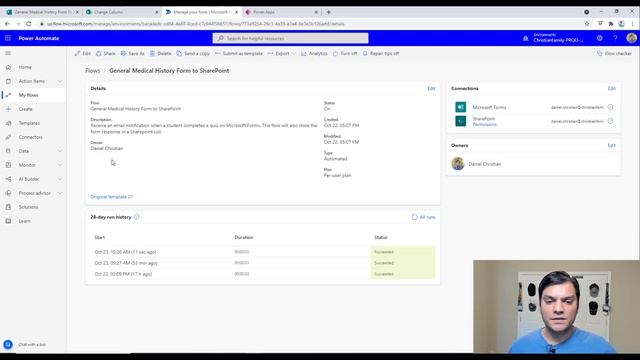Open Analytics for this flow
Image resolution: width=640 pixels, height=360 pixels.
314,53
